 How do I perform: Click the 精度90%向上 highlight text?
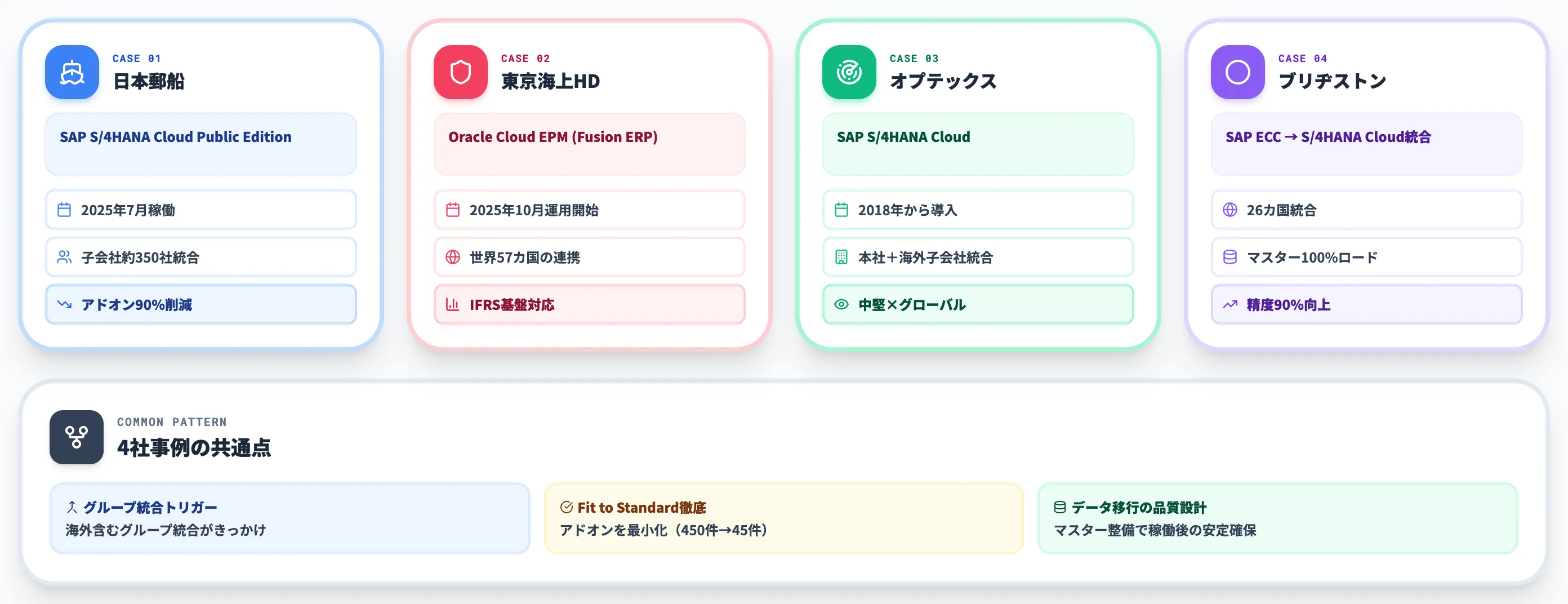click(x=1289, y=304)
